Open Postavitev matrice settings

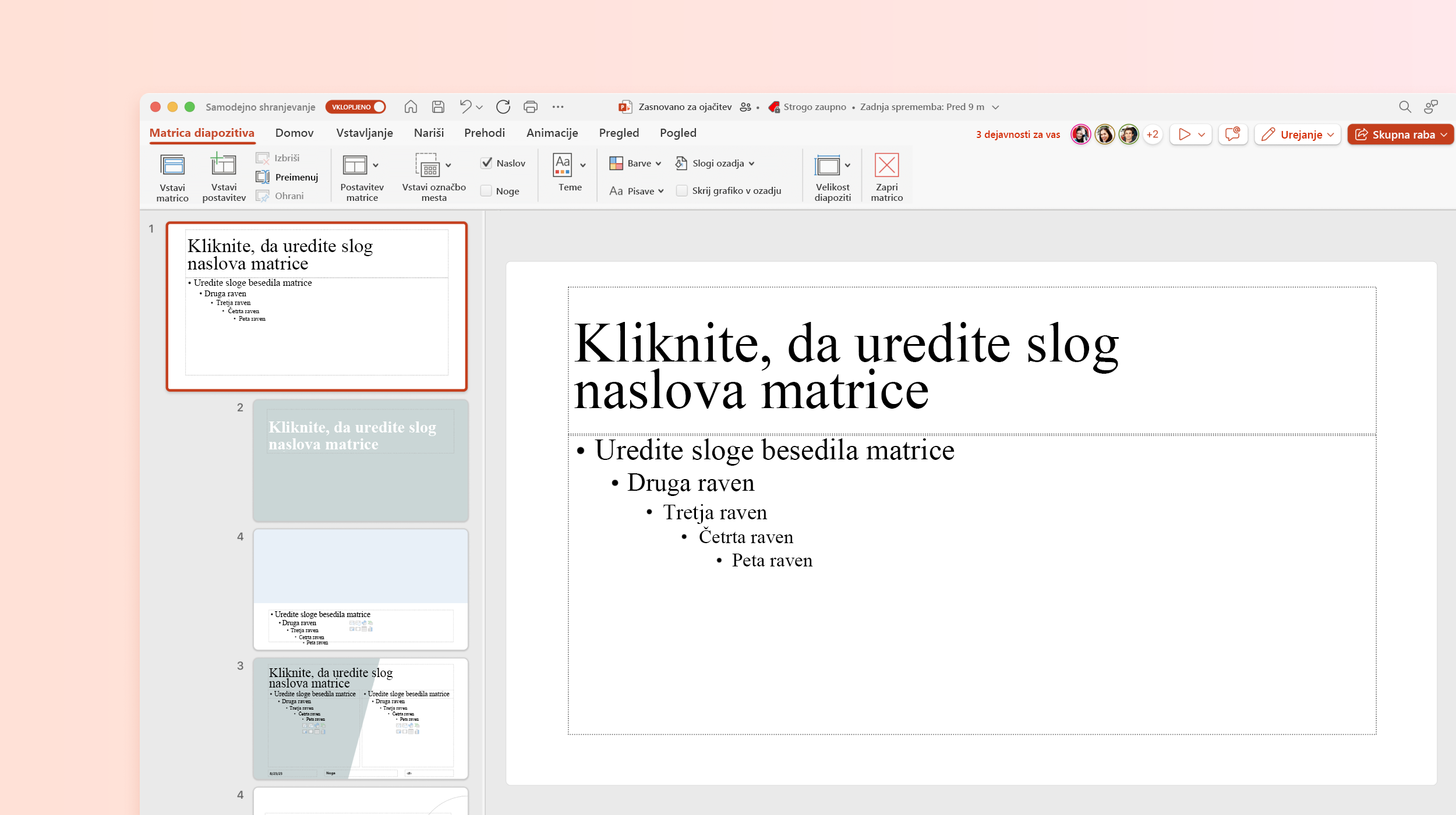[362, 178]
